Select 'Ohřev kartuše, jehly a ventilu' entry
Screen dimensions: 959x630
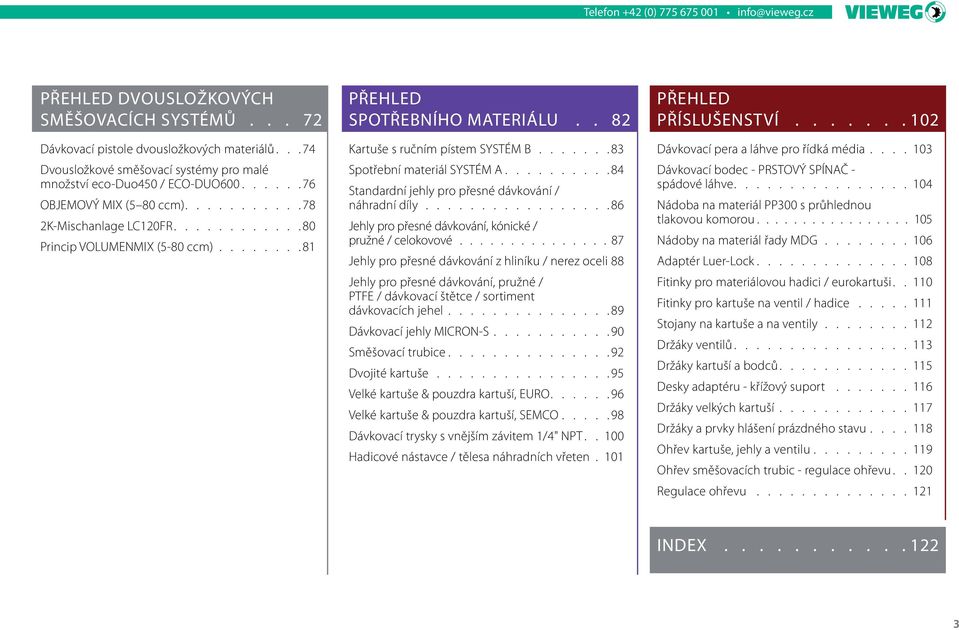tap(794, 449)
